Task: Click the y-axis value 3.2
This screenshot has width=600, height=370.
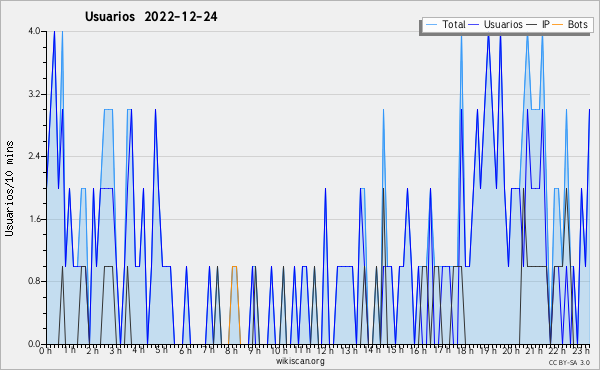Action: point(34,94)
